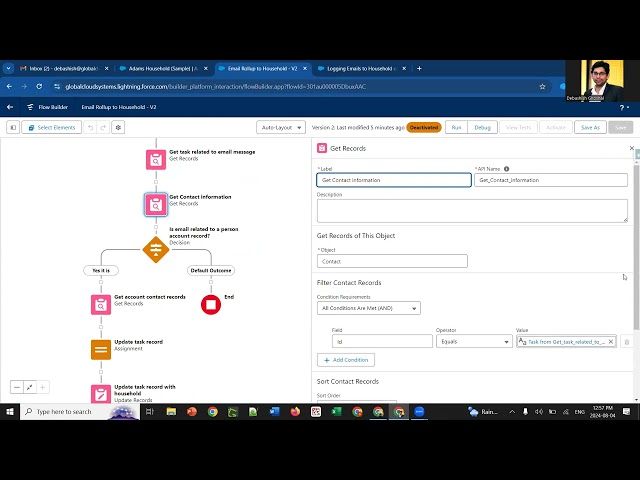The width and height of the screenshot is (640, 480).
Task: Click the Select Elements button
Action: (51, 127)
